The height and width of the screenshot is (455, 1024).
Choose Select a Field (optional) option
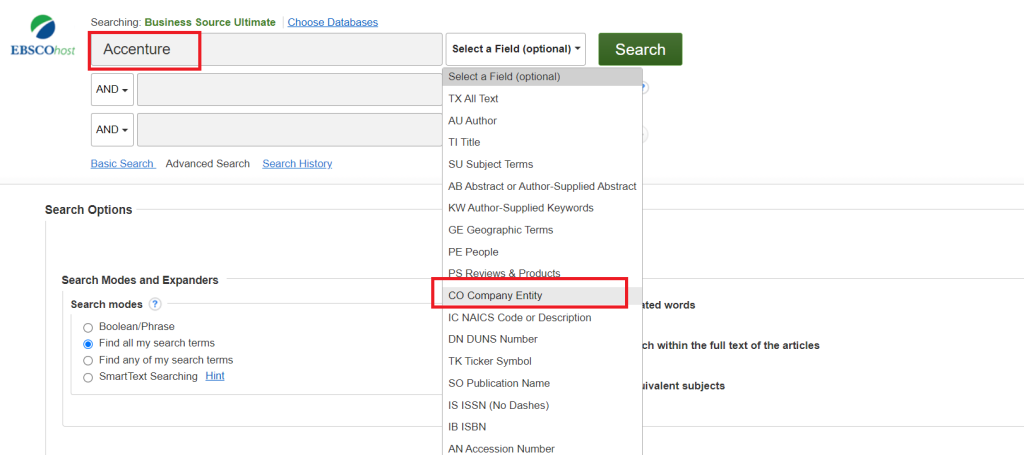[x=542, y=76]
